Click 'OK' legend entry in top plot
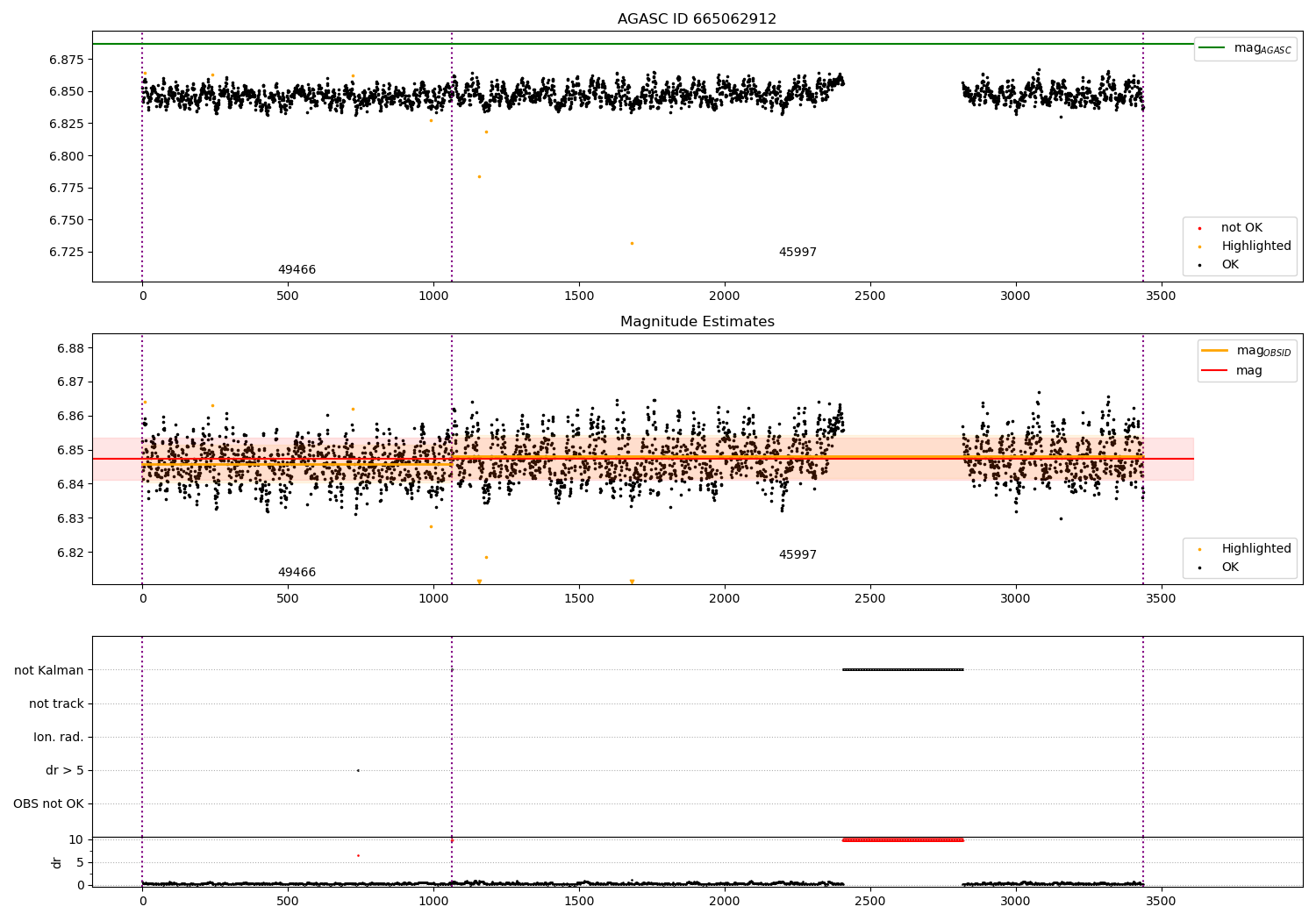Viewport: 1316px width, 921px height. [1230, 265]
